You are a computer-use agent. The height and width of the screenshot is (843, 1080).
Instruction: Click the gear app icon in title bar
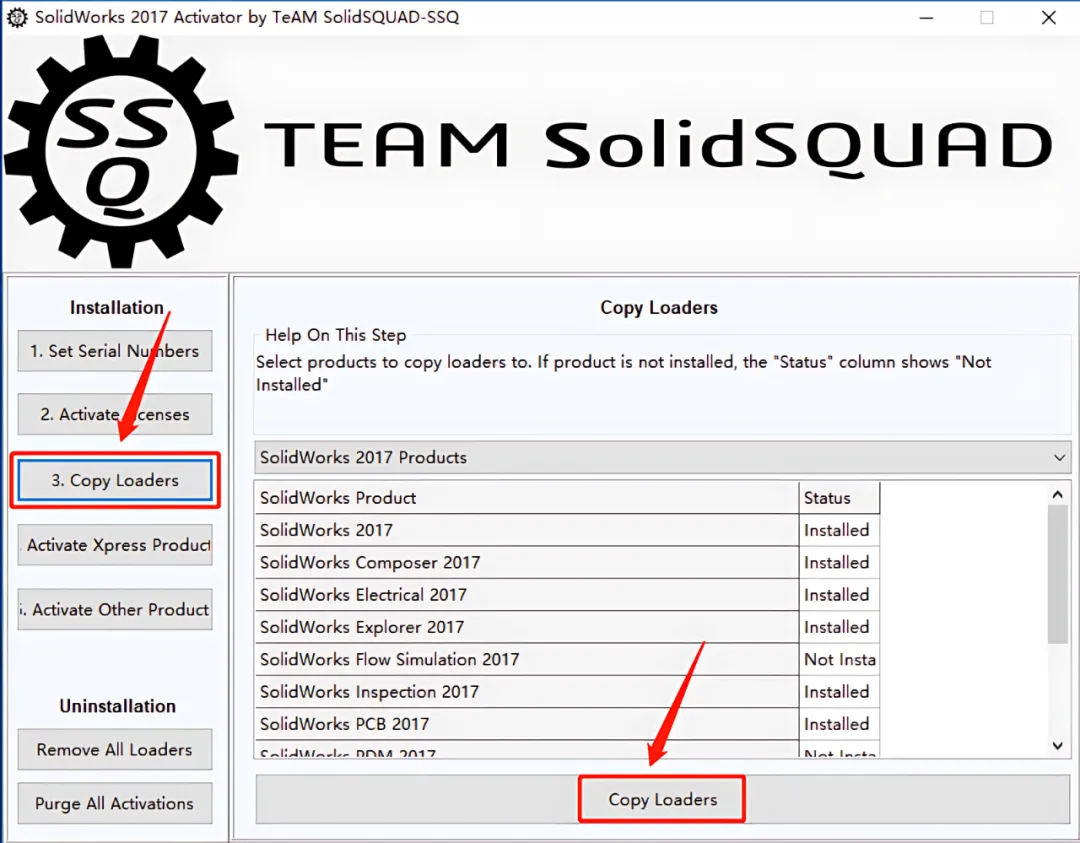point(17,17)
